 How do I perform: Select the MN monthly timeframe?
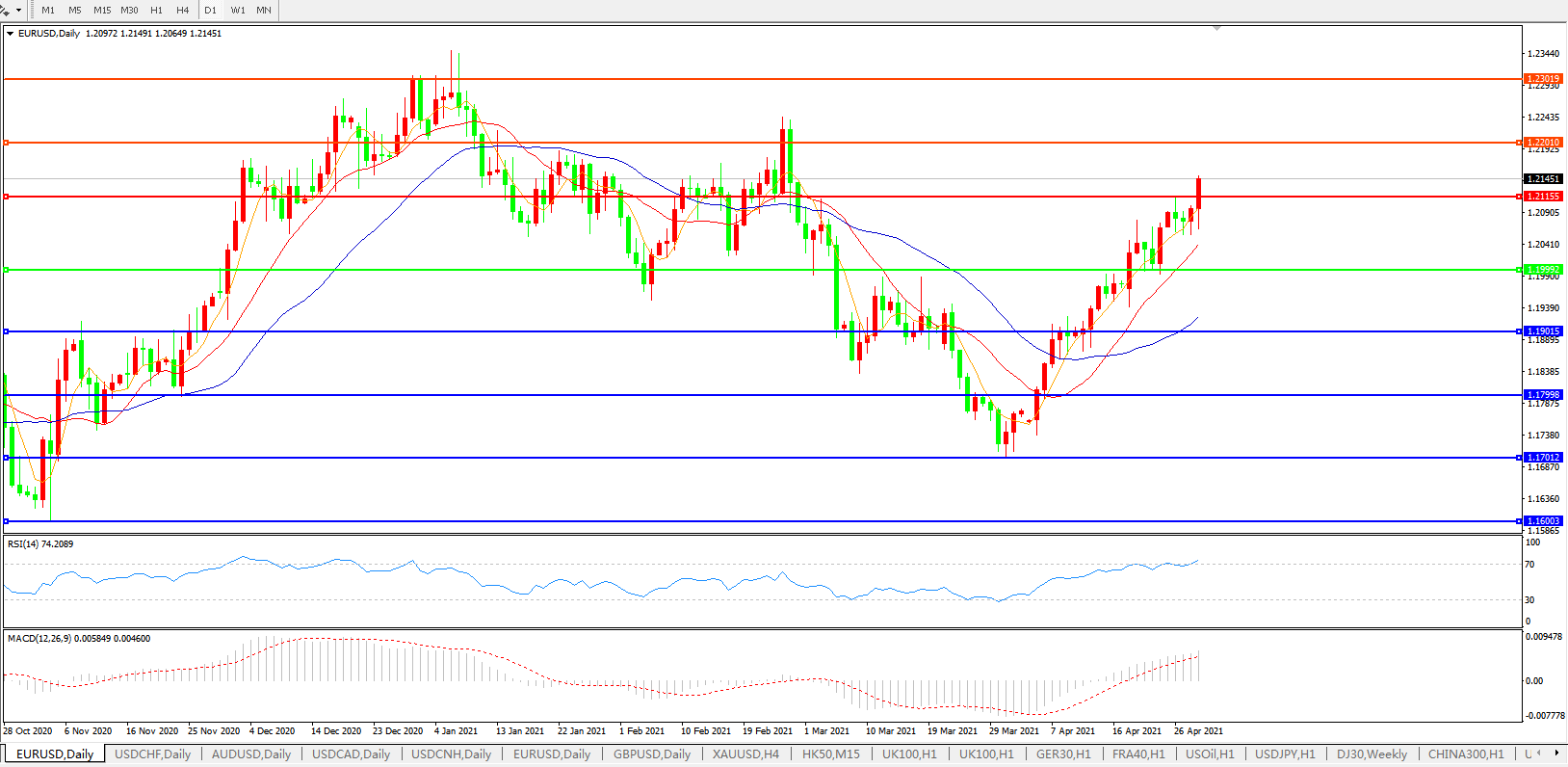(264, 11)
